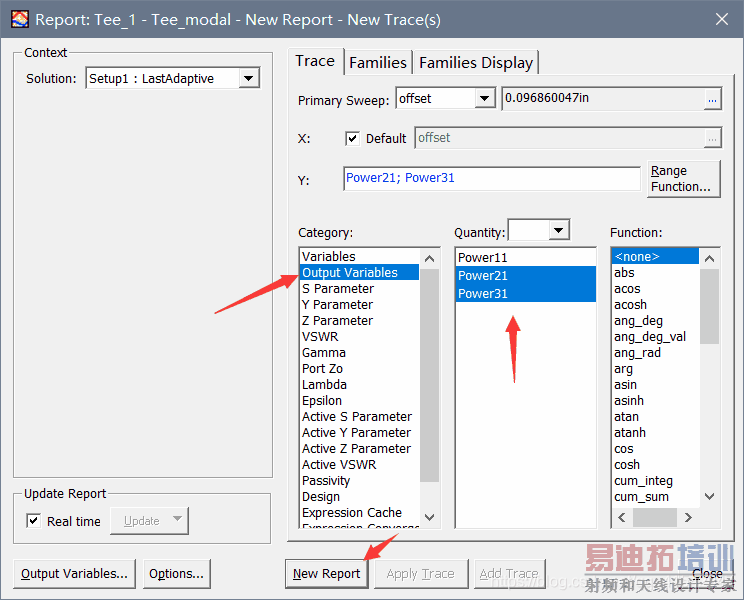Click the HFSS app icon in title bar
The image size is (744, 600).
(20, 19)
